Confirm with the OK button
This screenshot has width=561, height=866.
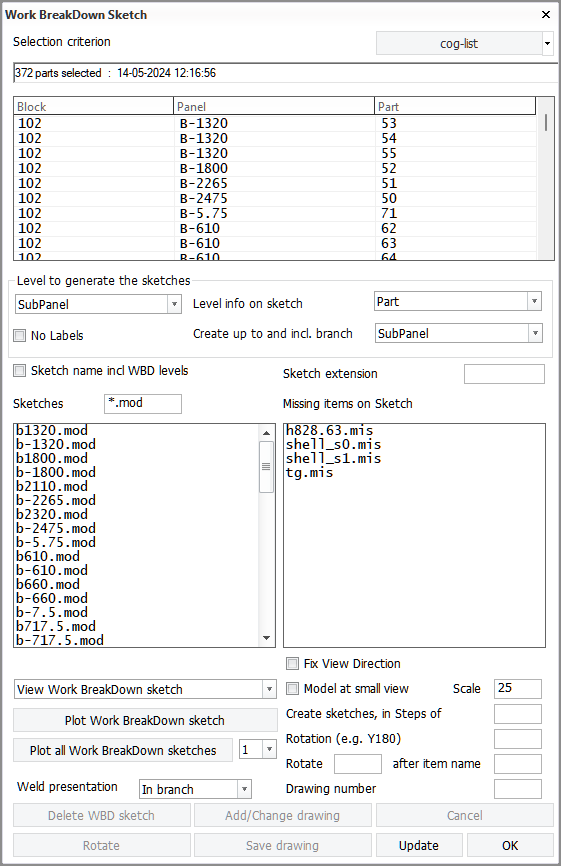(510, 846)
